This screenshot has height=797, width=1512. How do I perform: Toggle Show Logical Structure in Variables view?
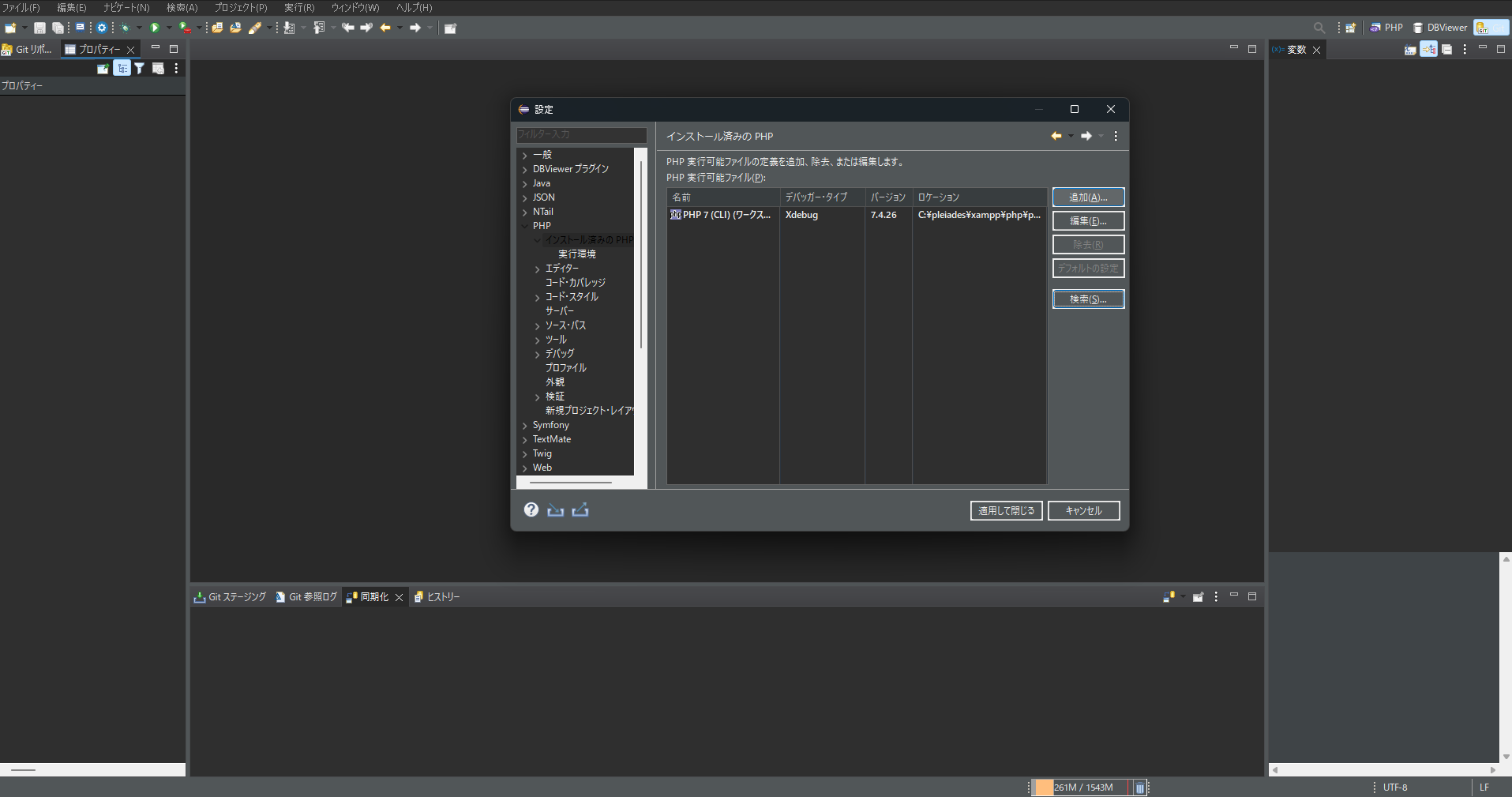[x=1428, y=49]
